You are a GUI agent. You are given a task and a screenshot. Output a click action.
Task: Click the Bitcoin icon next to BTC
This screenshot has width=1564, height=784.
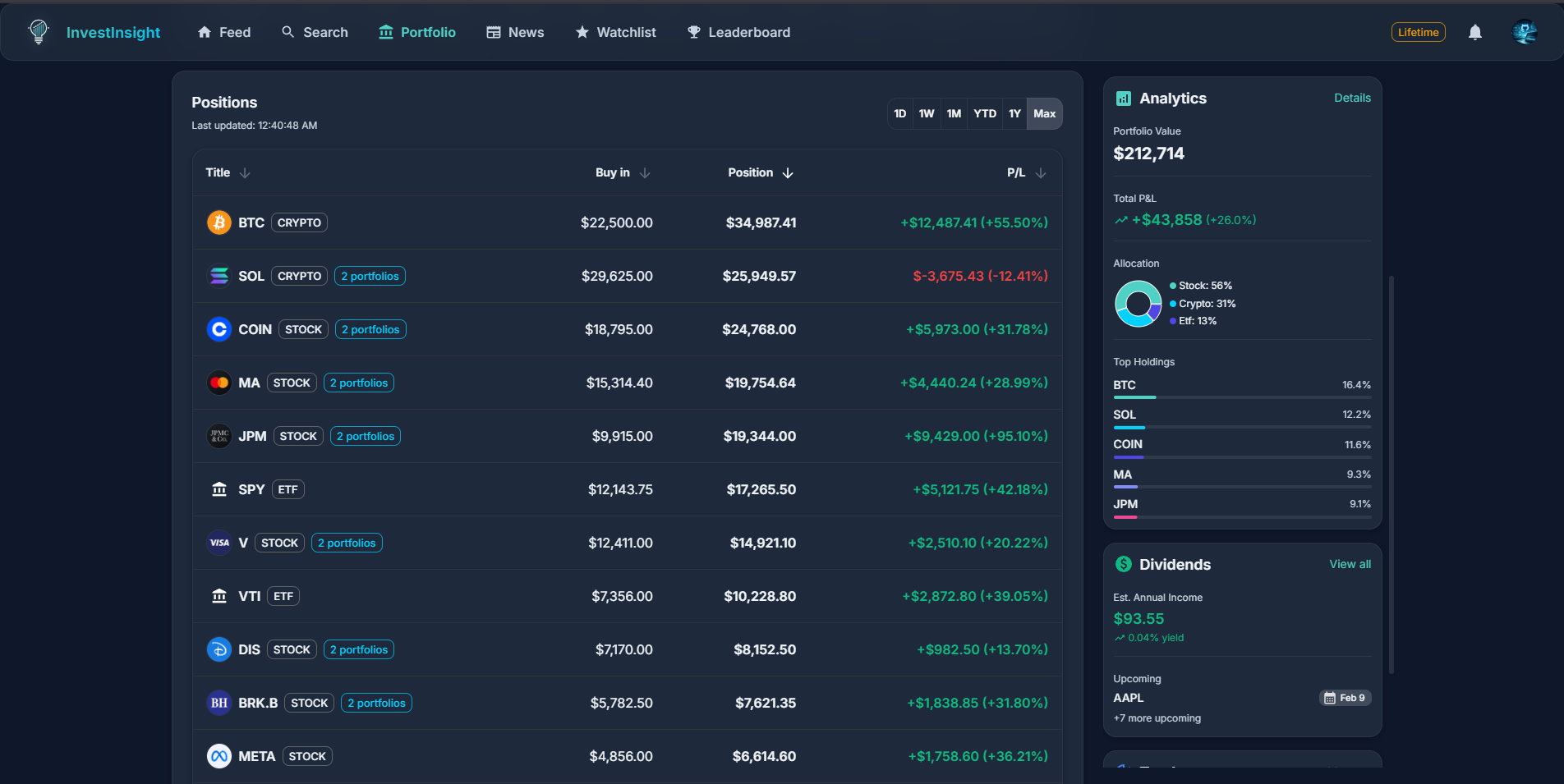(218, 222)
